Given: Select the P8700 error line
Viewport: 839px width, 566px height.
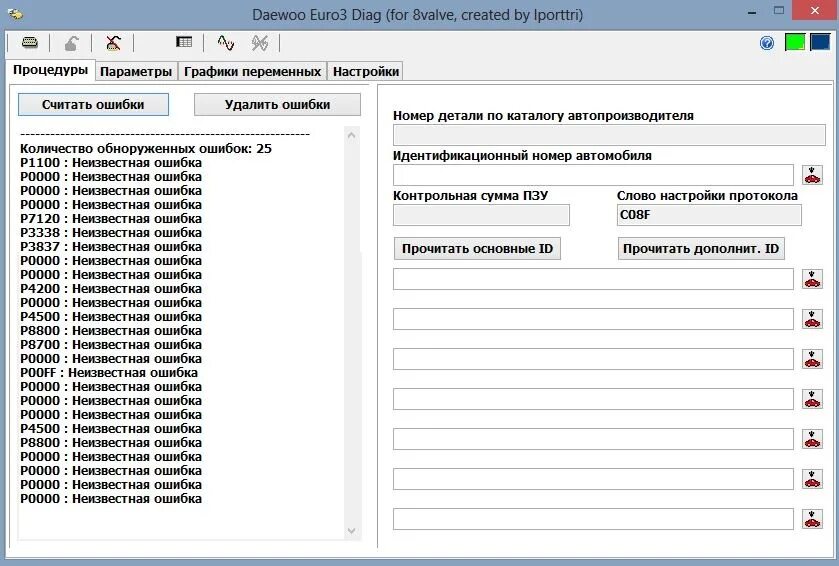Looking at the screenshot, I should [x=111, y=345].
